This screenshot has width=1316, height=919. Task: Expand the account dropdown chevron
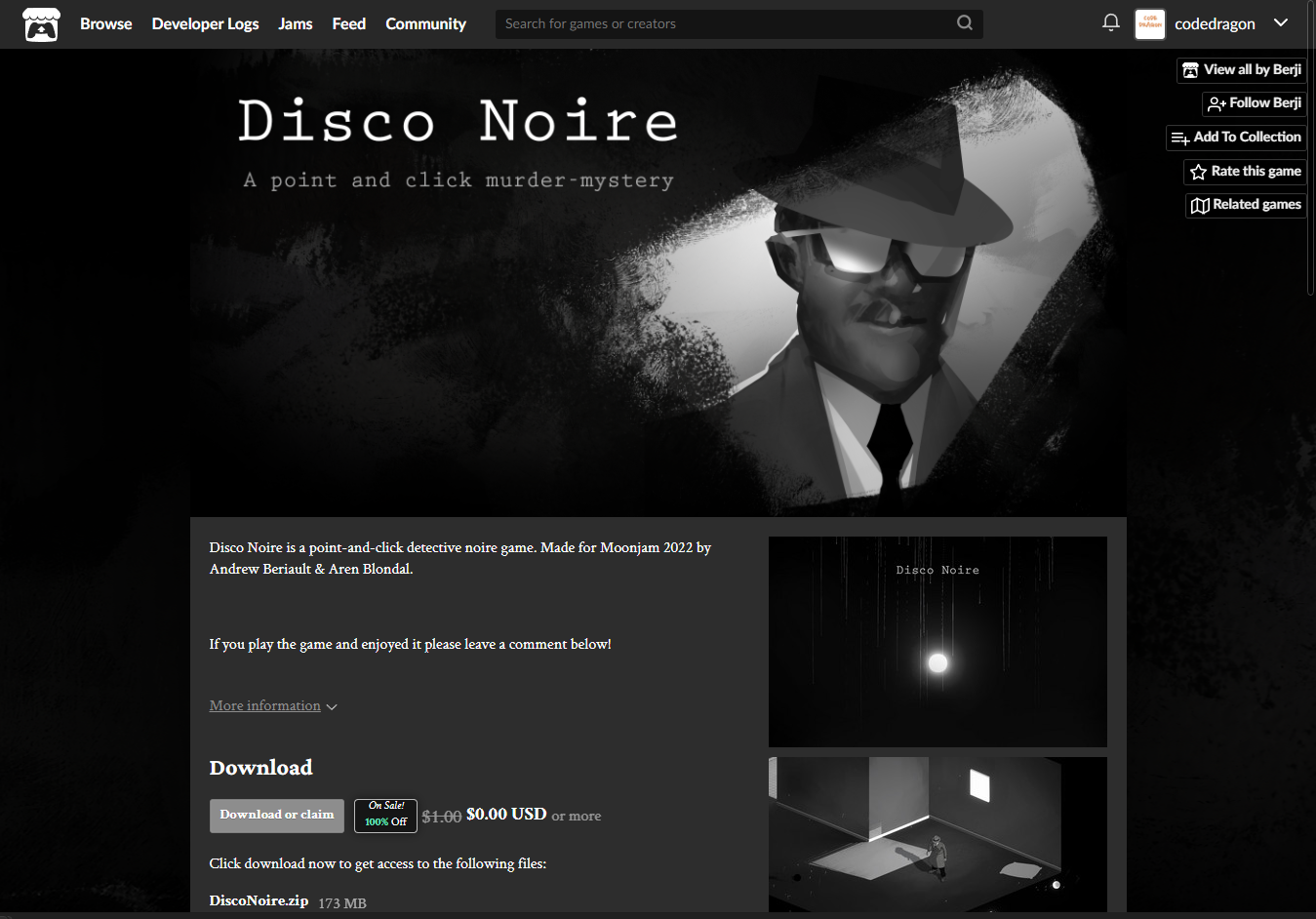[x=1281, y=22]
